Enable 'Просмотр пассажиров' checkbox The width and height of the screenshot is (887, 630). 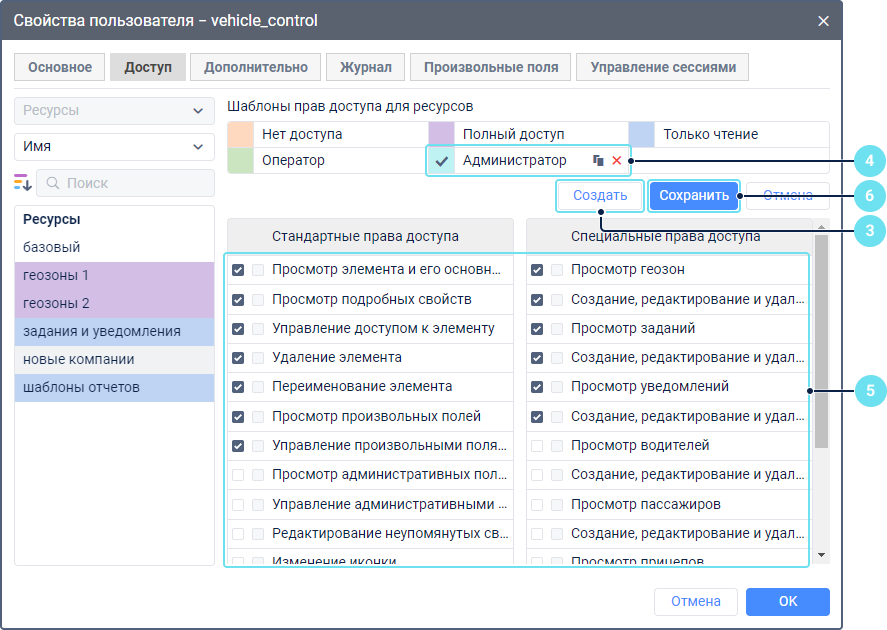click(x=538, y=505)
